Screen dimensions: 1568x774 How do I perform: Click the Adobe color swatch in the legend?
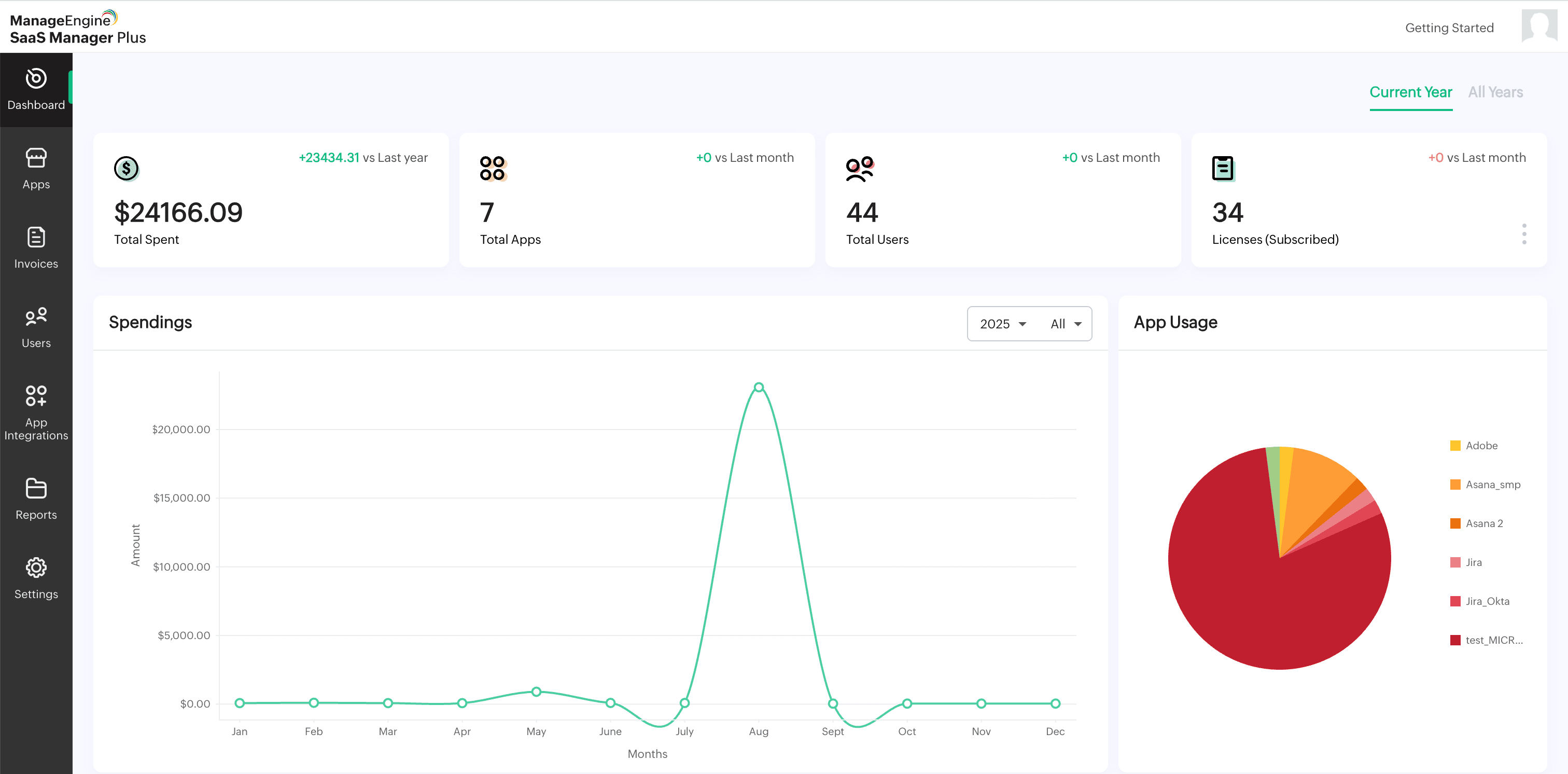click(1455, 445)
